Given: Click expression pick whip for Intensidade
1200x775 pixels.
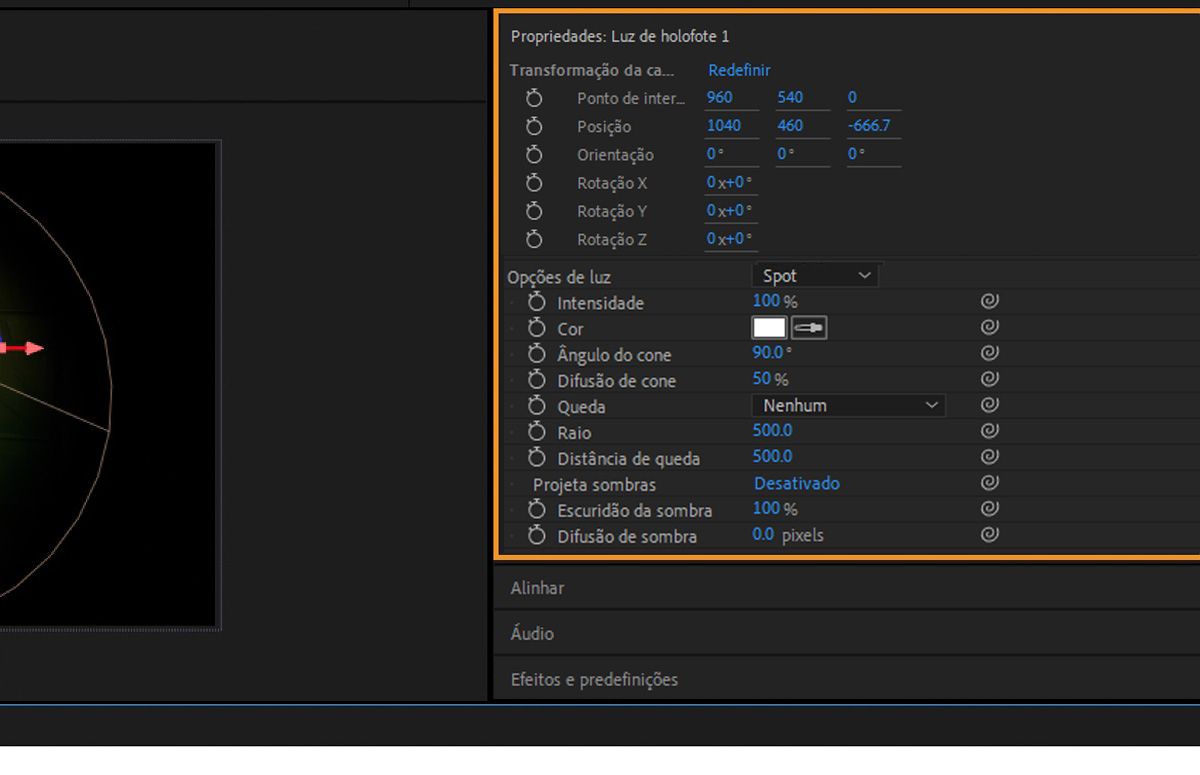Looking at the screenshot, I should tap(989, 301).
